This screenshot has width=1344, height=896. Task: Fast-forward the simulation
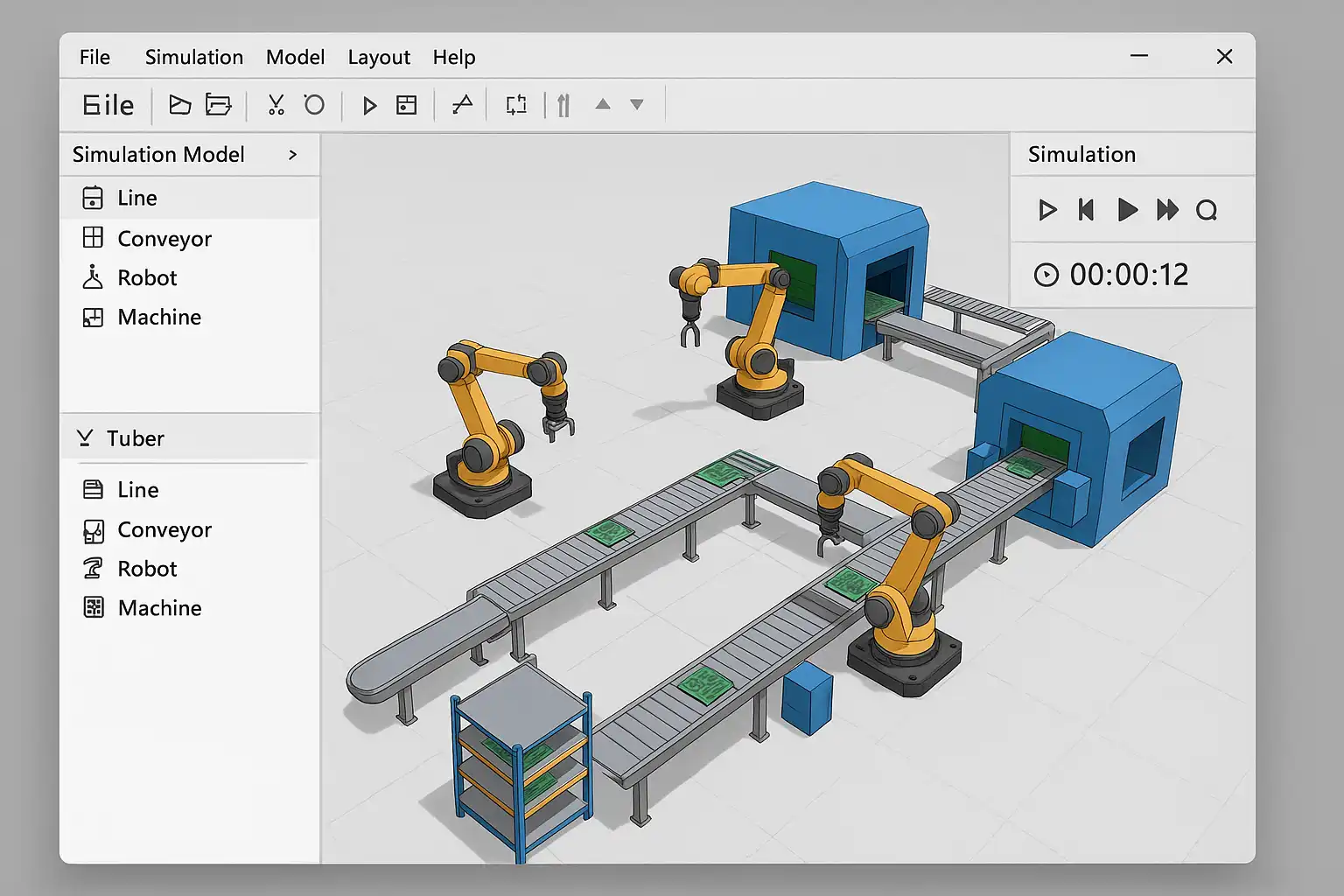(1167, 210)
